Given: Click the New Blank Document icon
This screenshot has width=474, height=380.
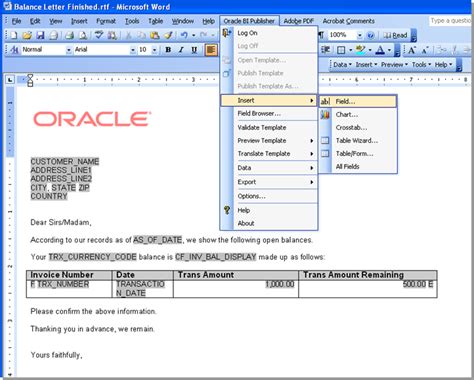Looking at the screenshot, I should coord(14,35).
